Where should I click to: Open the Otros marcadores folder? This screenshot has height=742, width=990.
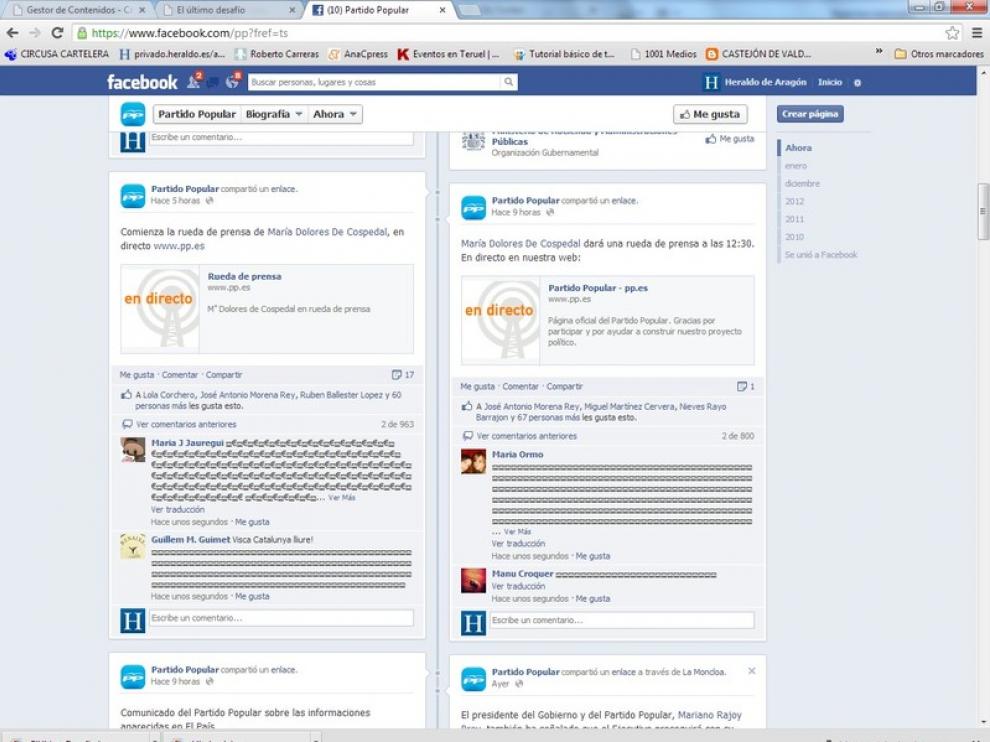coord(939,54)
